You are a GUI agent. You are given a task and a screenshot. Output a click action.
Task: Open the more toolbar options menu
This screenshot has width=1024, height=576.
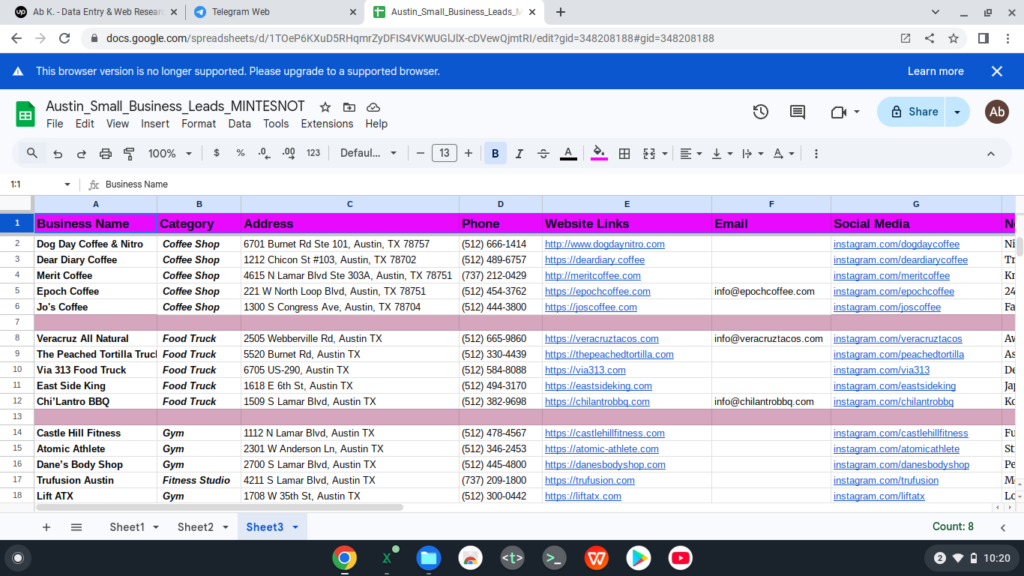coord(816,153)
